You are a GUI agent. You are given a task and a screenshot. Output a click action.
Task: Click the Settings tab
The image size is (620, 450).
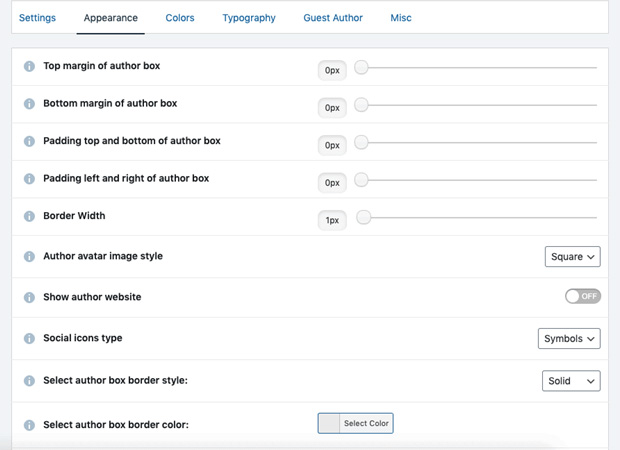37,18
